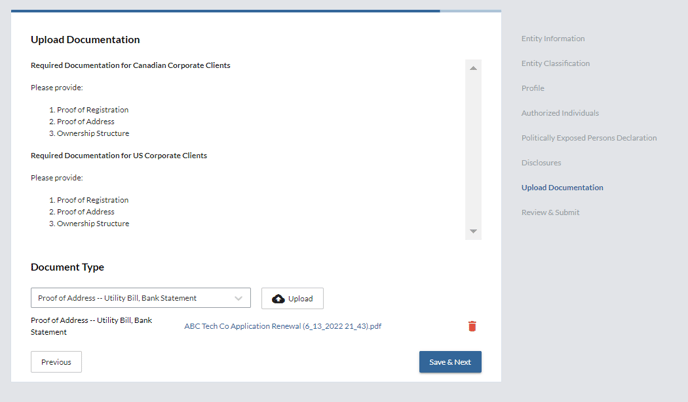Go back with the Previous button

[x=56, y=362]
